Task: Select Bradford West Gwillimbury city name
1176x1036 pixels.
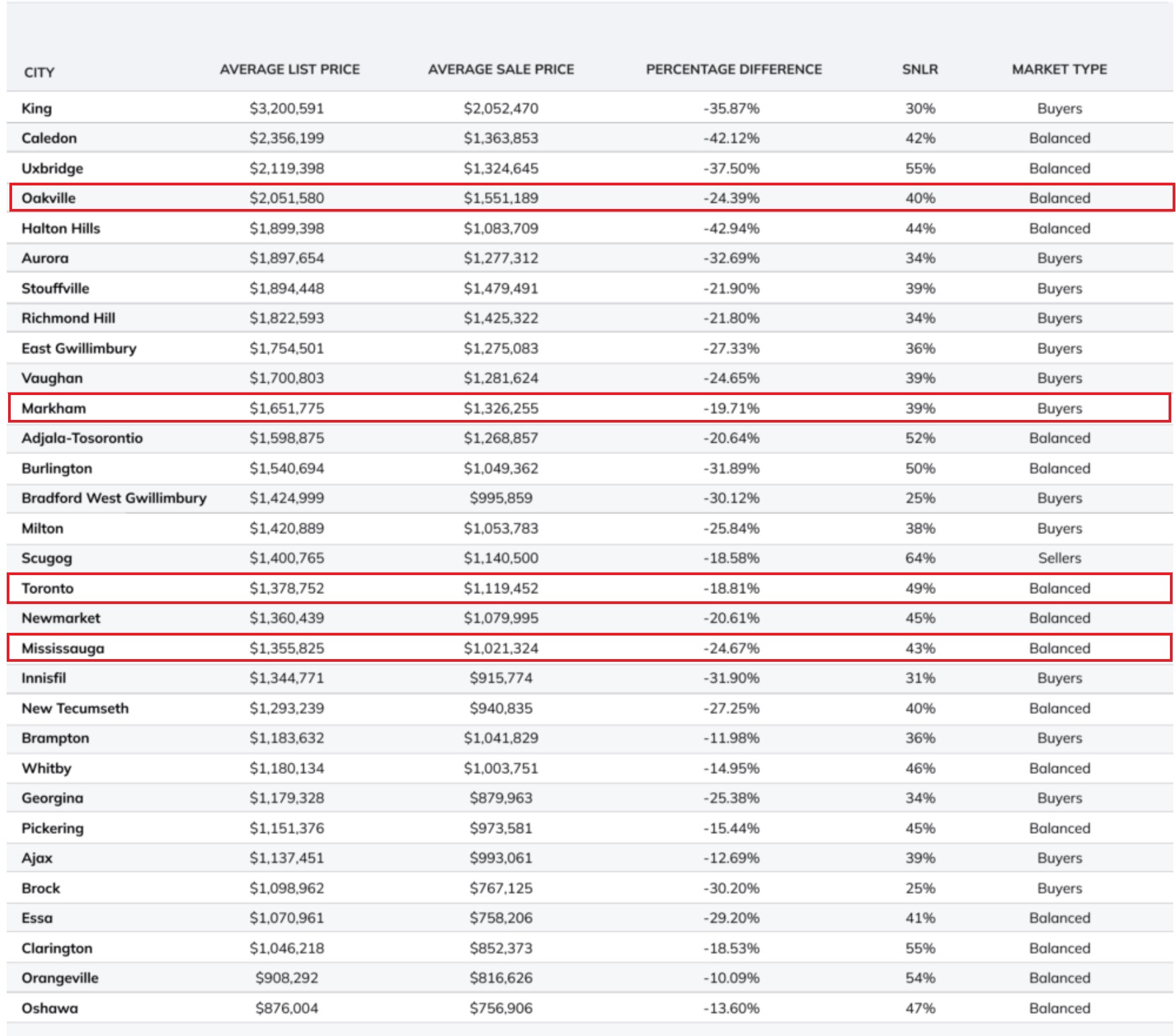Action: coord(114,499)
